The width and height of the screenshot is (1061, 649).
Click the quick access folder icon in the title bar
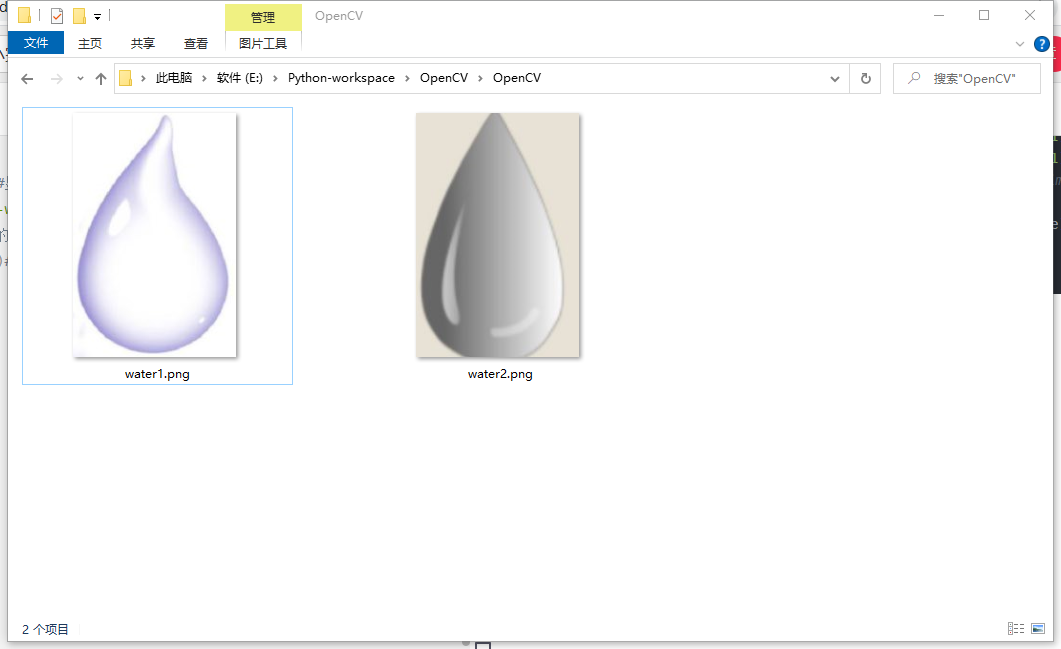pyautogui.click(x=24, y=15)
